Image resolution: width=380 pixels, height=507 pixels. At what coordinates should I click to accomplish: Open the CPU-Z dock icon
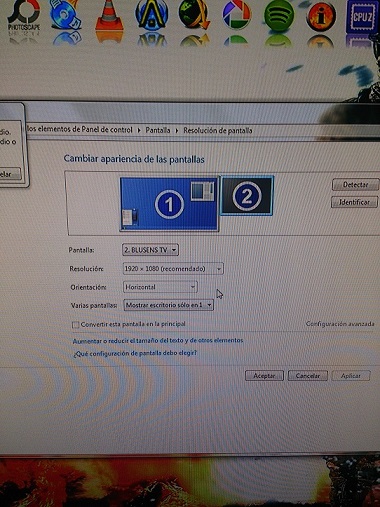[x=361, y=17]
